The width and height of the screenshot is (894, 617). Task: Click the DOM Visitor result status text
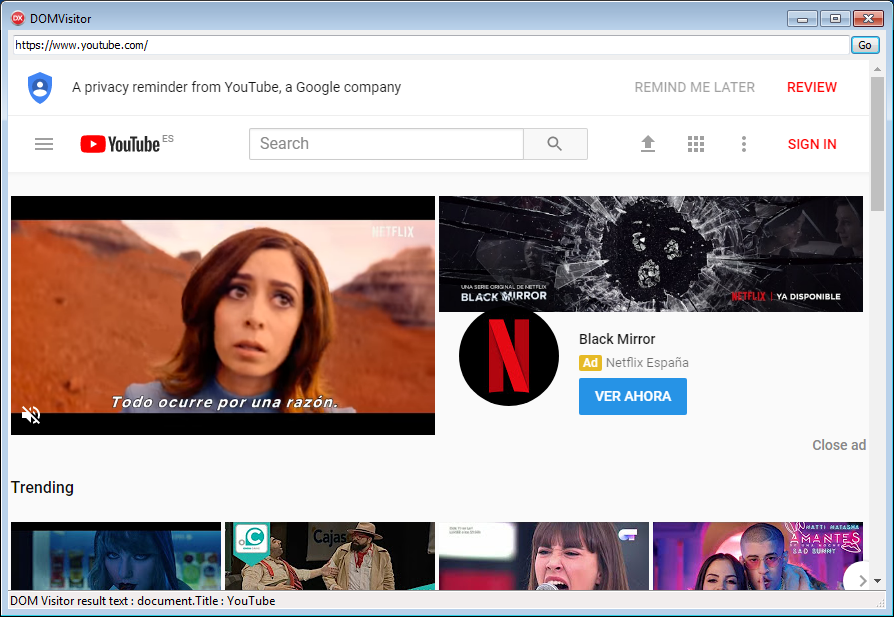pos(143,601)
